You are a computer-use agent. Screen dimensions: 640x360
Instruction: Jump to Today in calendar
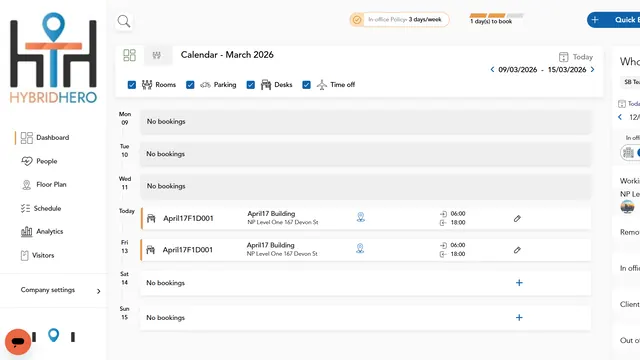point(576,57)
